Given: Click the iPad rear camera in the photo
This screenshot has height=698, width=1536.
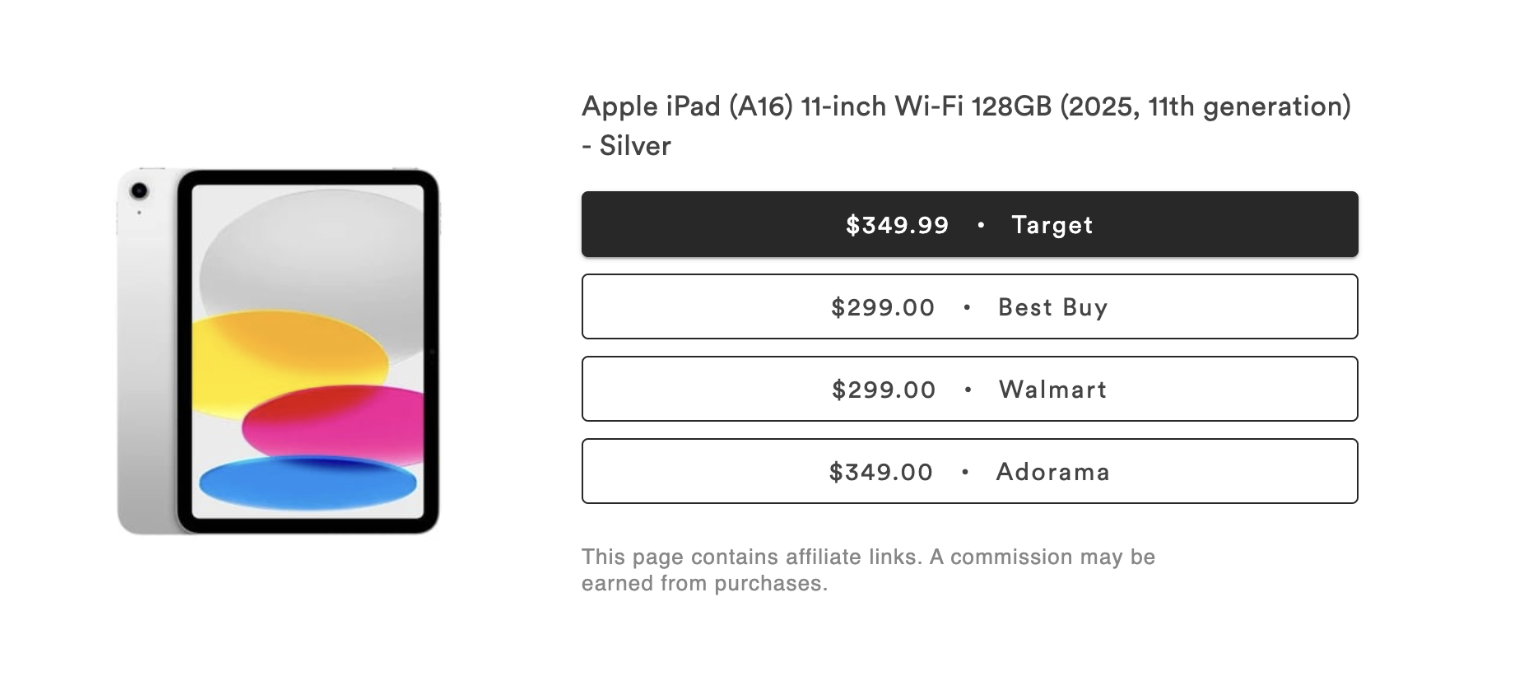Looking at the screenshot, I should pos(140,191).
